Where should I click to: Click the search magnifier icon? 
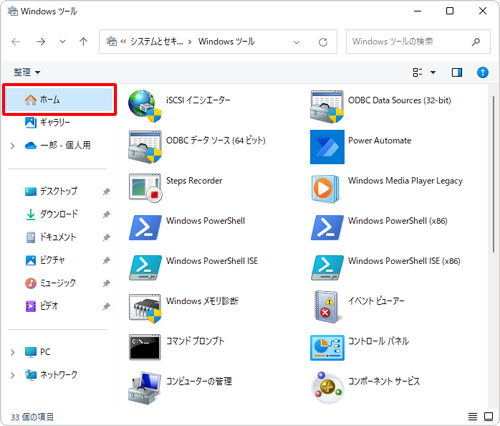click(x=476, y=42)
